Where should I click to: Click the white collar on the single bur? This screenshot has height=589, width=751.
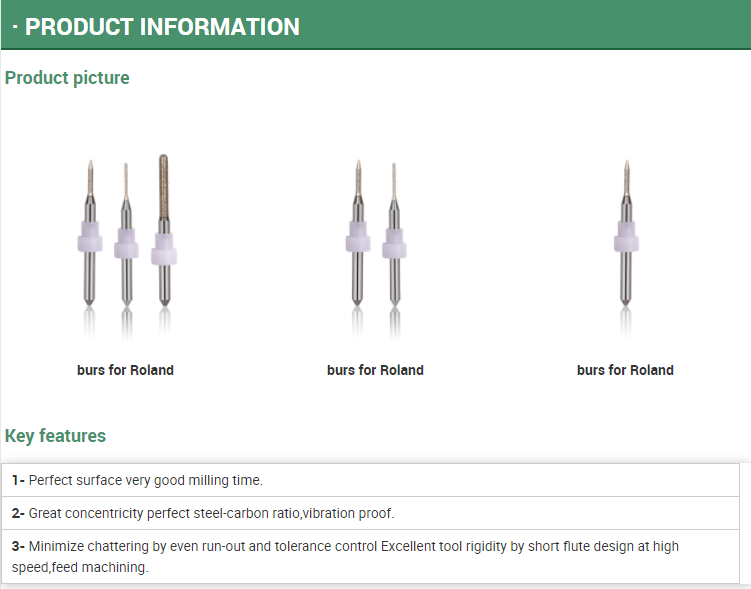coord(625,240)
